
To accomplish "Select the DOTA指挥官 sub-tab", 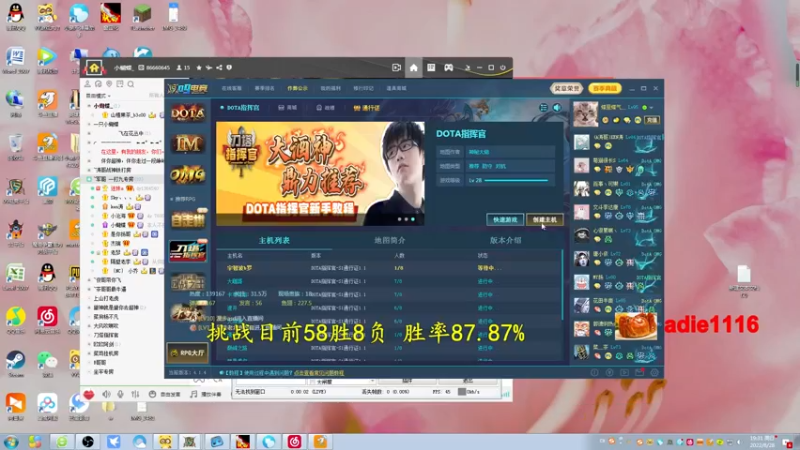I will pos(240,108).
